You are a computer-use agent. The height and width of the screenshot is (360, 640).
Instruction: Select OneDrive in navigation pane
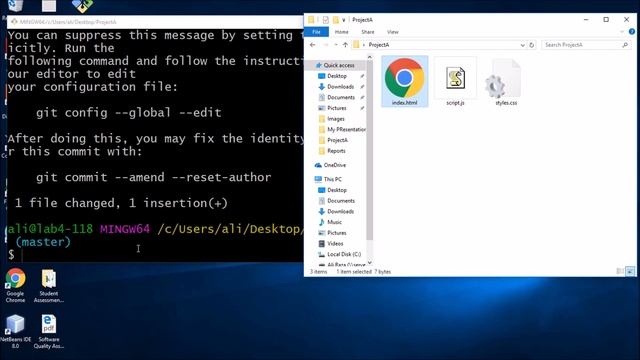tap(334, 165)
